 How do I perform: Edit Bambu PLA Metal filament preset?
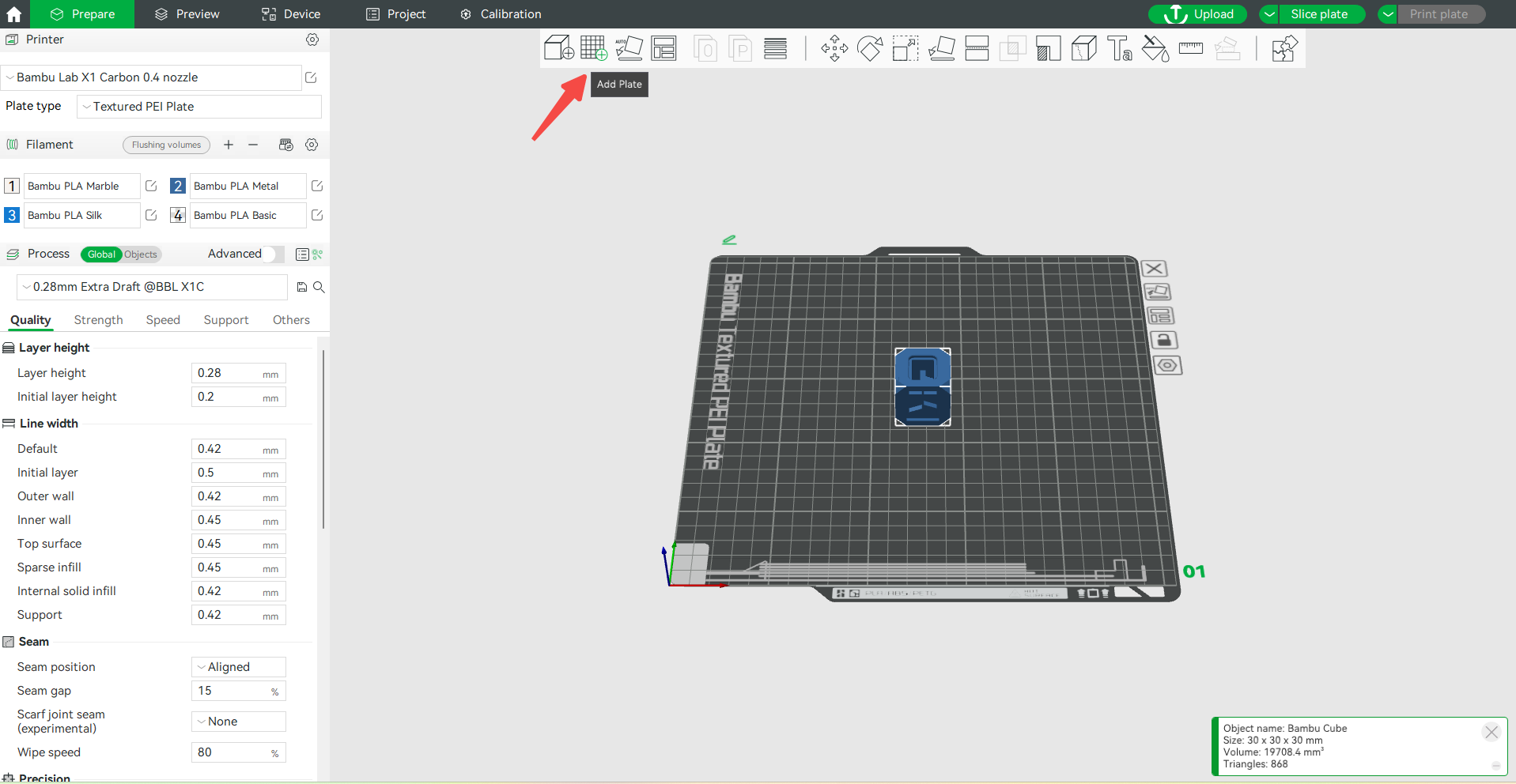pos(317,186)
